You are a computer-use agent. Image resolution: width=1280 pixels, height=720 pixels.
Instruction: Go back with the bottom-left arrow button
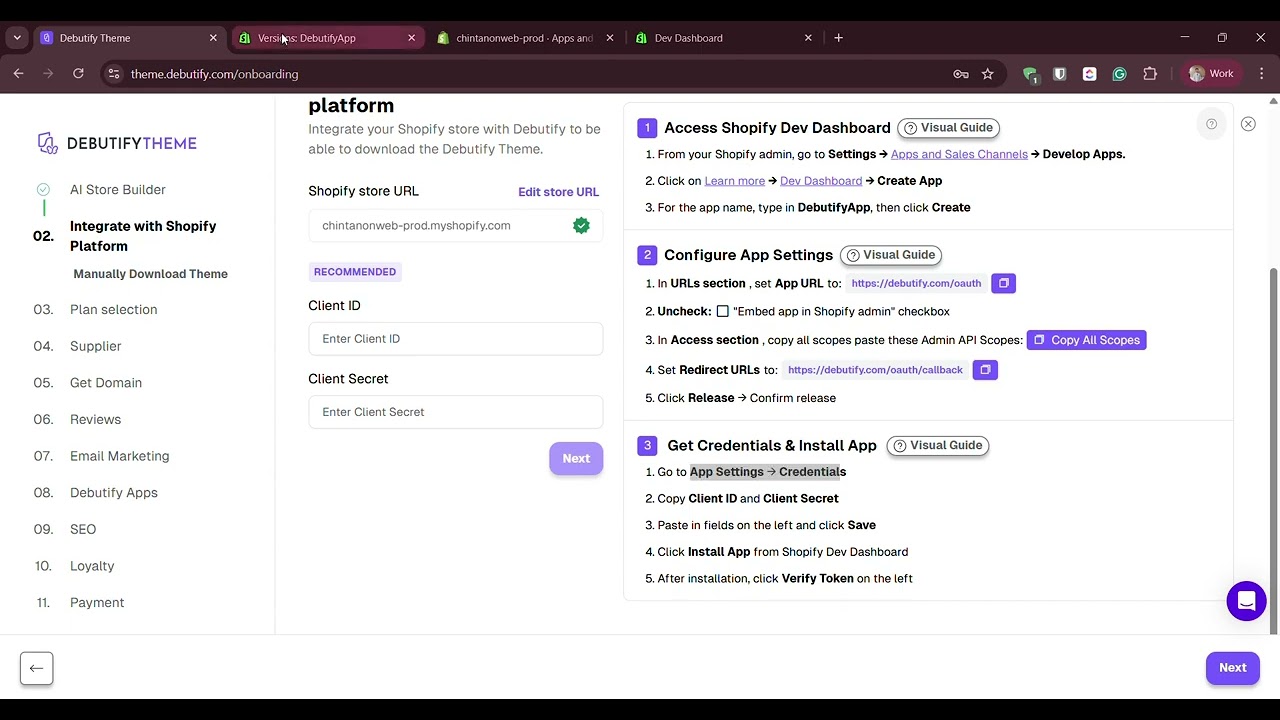(x=36, y=668)
